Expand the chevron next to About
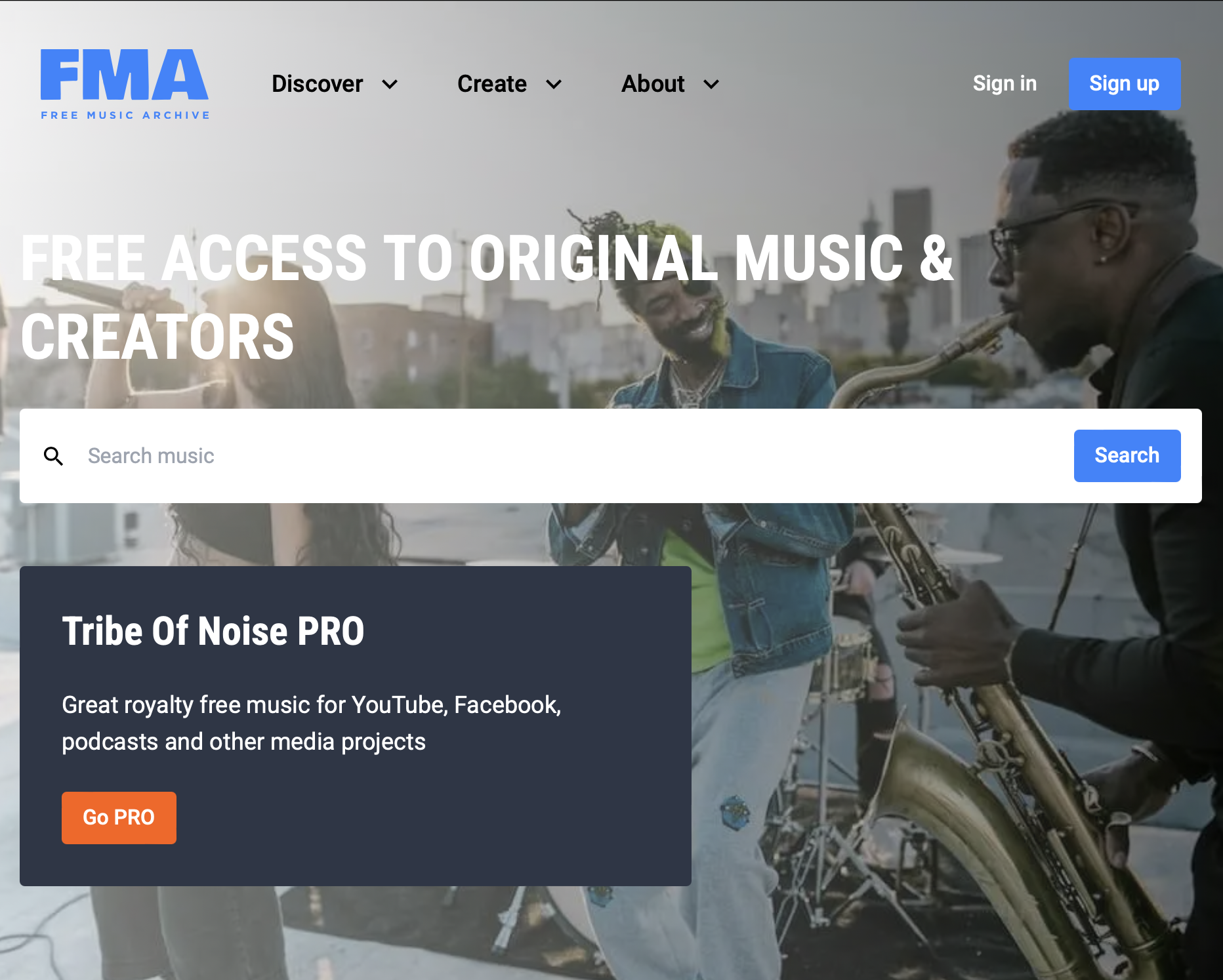This screenshot has width=1223, height=980. [x=711, y=85]
